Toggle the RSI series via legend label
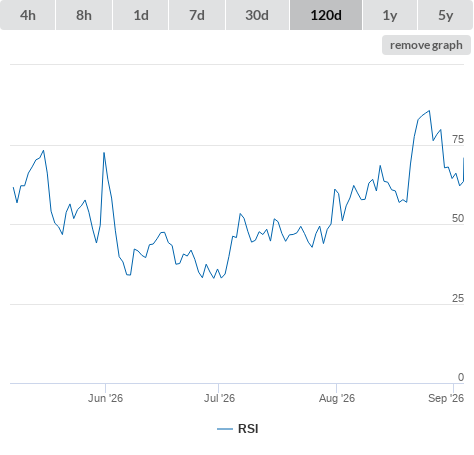 tap(248, 429)
